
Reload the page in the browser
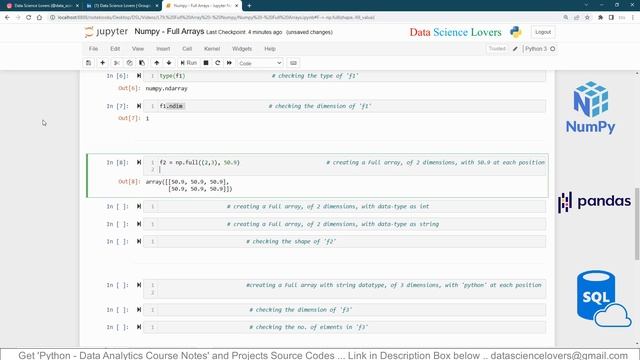29,18
